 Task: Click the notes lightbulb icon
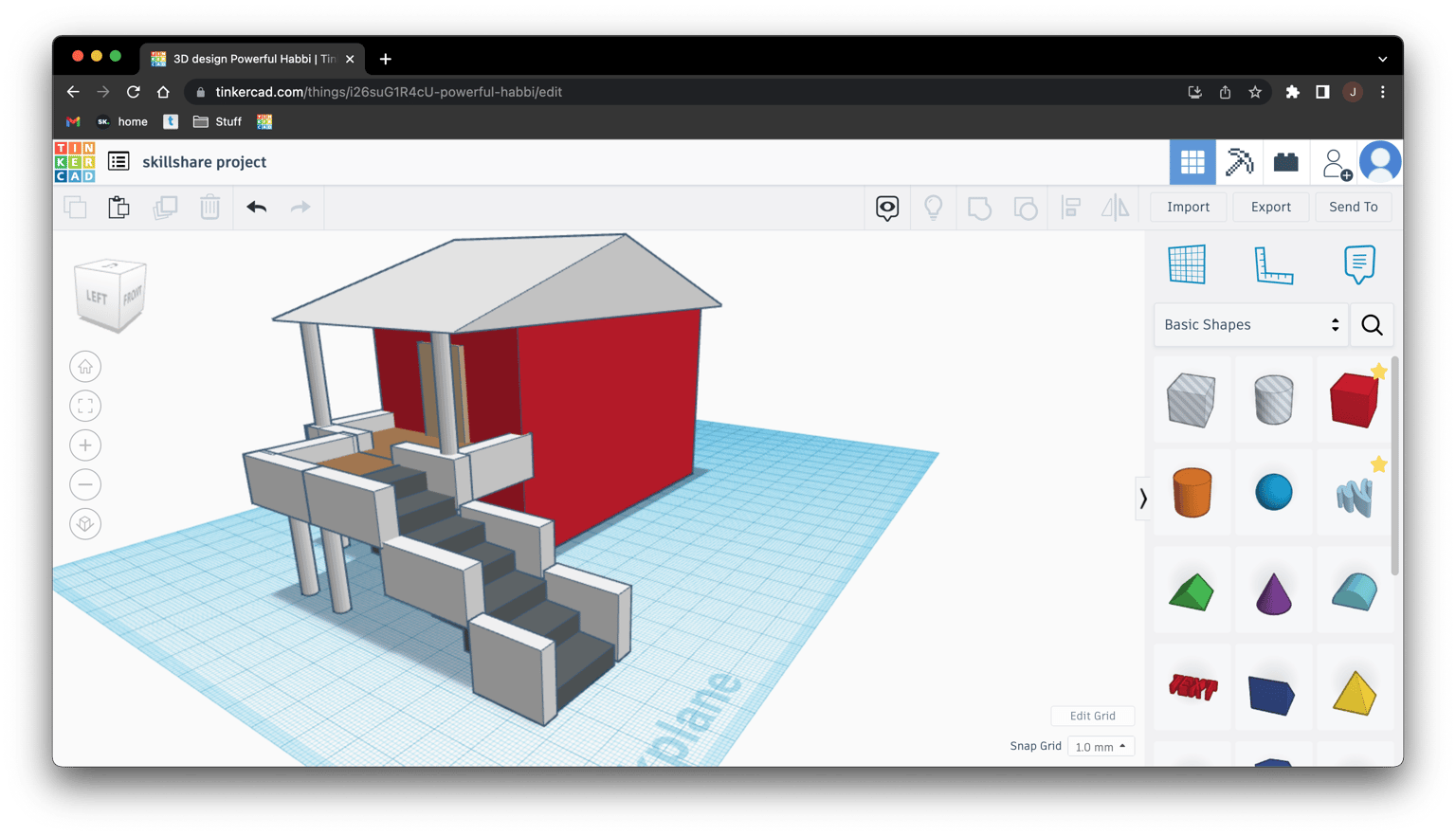[934, 208]
